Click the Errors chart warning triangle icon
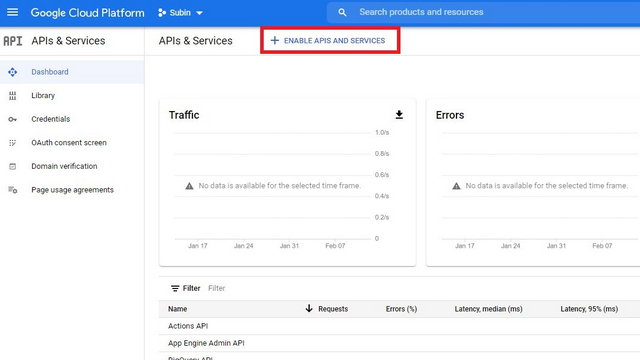Viewport: 640px width, 360px height. (x=456, y=186)
